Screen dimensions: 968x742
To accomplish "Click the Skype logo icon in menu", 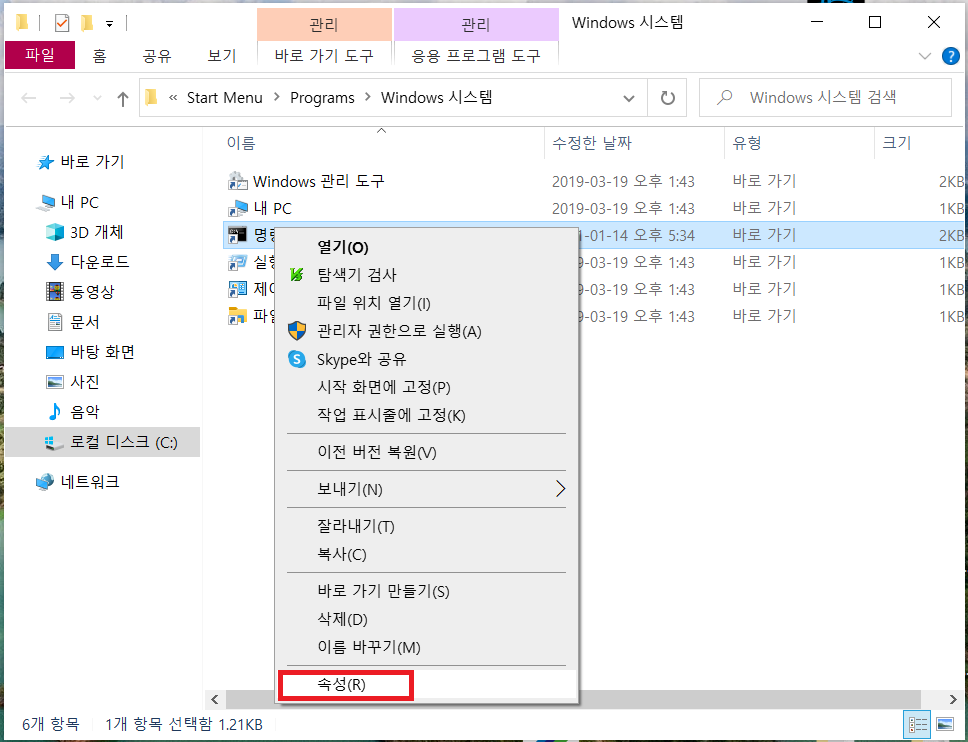I will tap(297, 359).
